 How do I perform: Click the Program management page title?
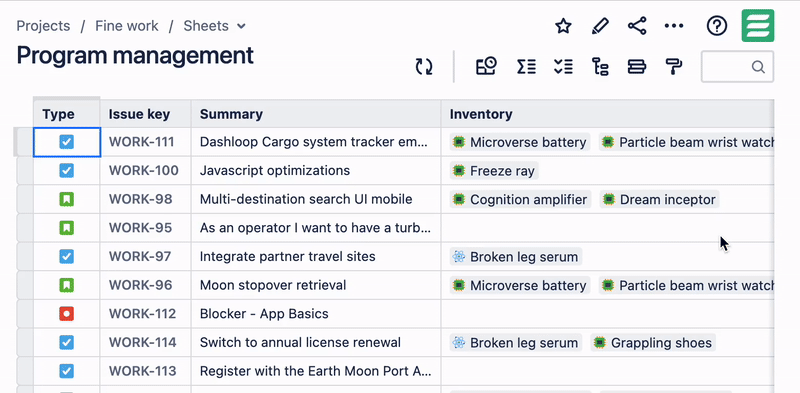pyautogui.click(x=135, y=55)
